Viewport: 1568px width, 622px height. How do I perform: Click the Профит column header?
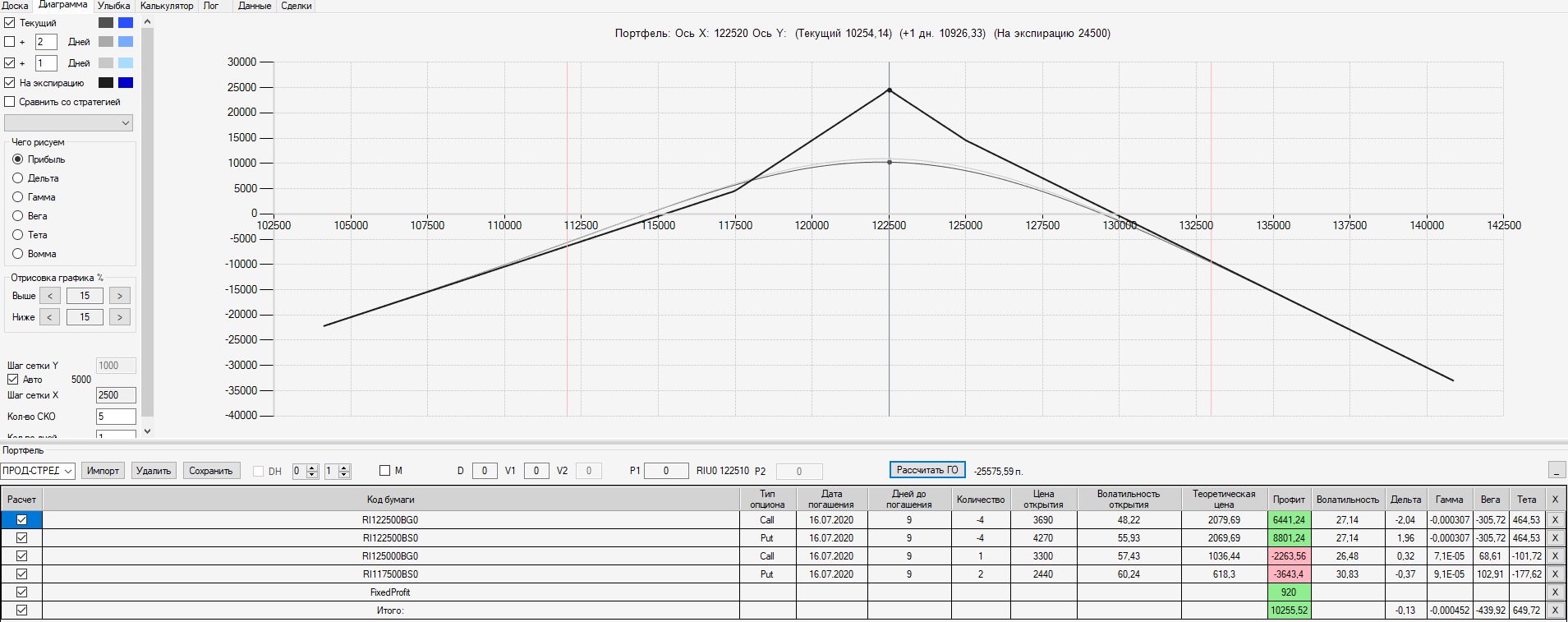click(x=1289, y=500)
